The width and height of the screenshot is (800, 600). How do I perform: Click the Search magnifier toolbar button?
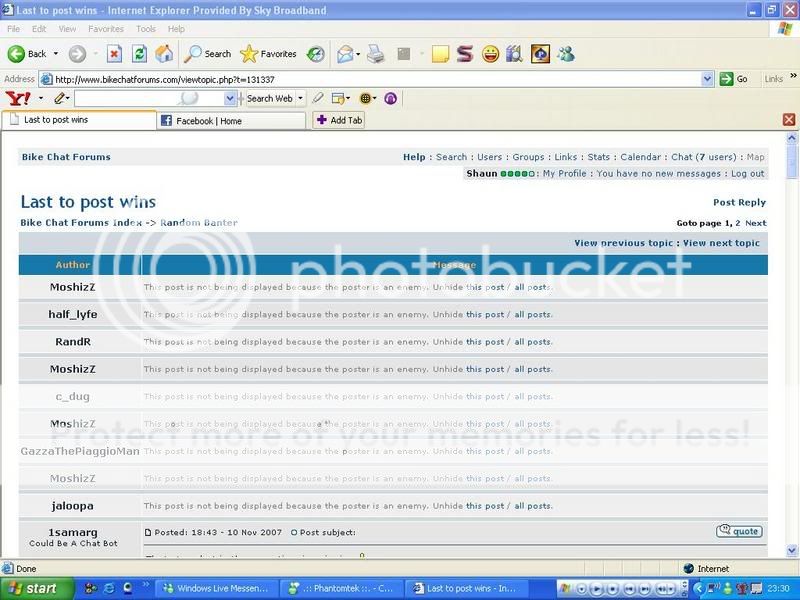207,54
